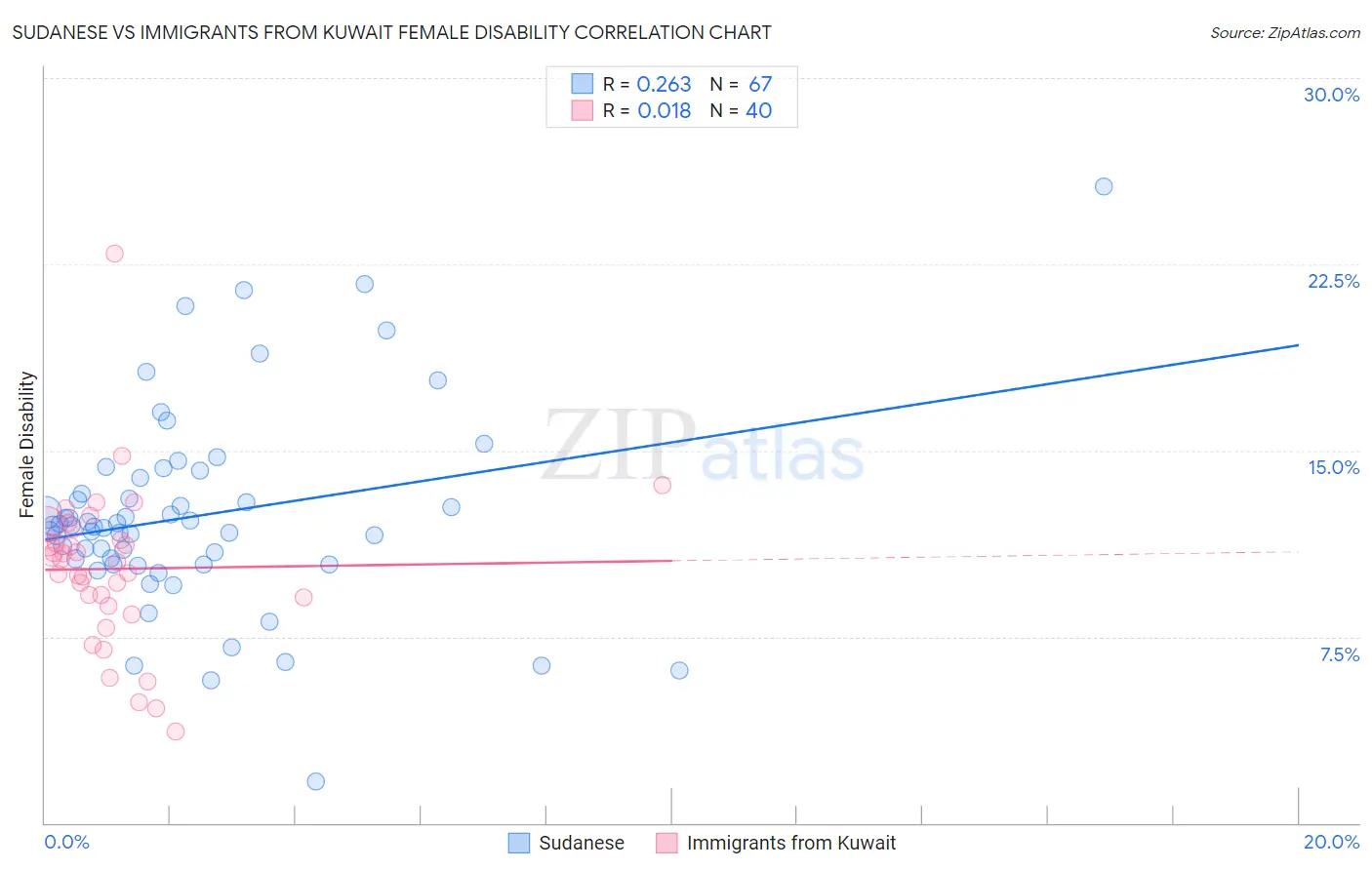Click the pink data point near 23% disability

(114, 254)
